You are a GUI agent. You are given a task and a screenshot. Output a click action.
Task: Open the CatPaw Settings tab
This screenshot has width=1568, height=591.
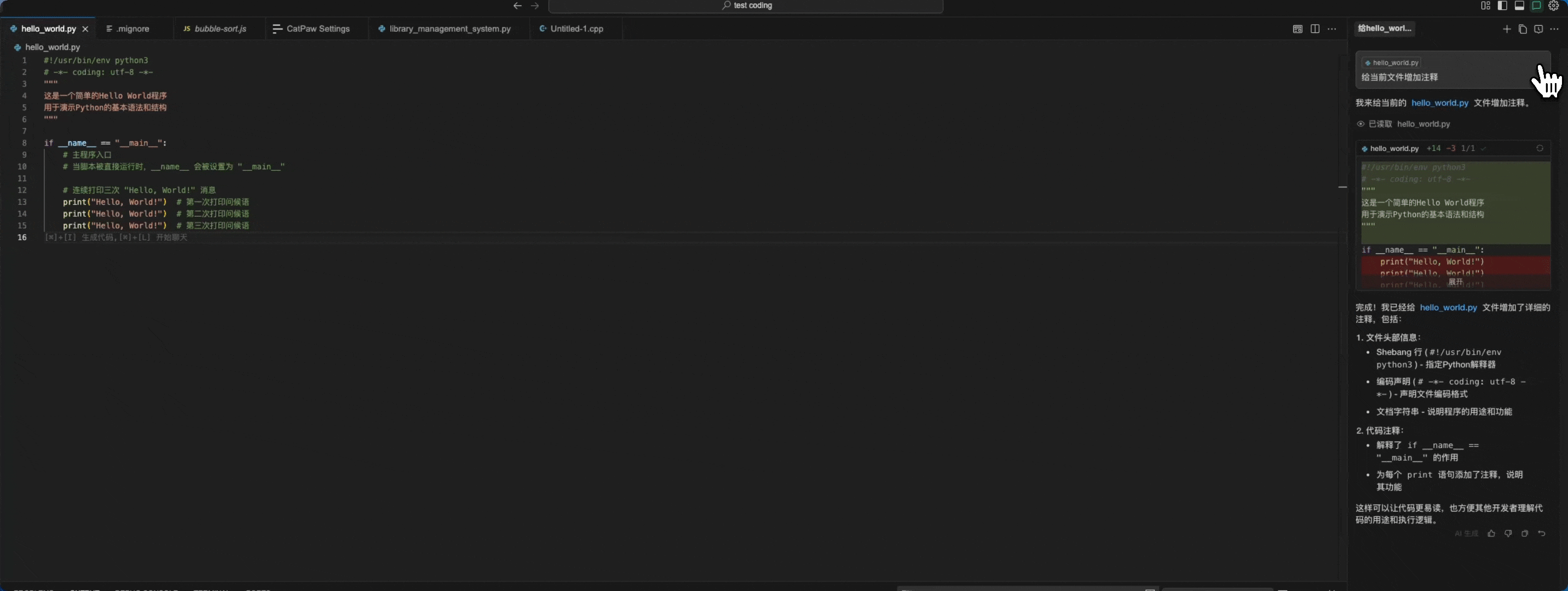317,28
